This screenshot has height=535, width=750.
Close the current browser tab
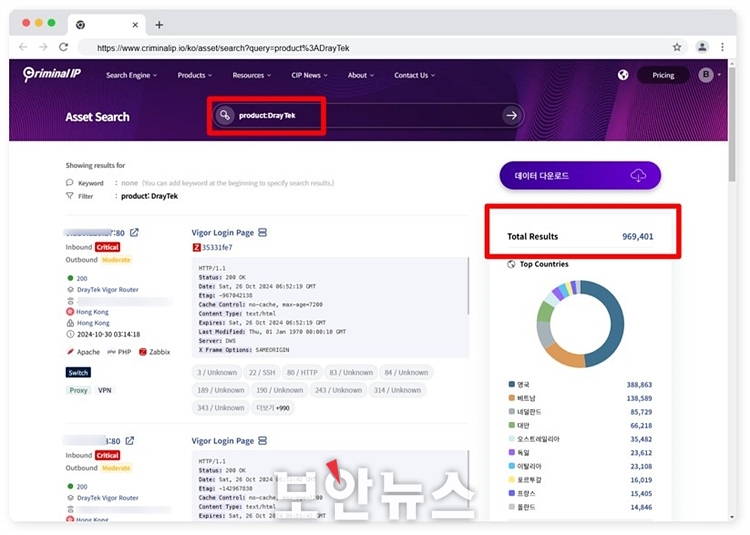135,25
